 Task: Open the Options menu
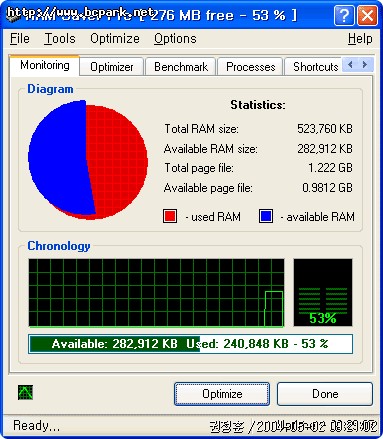(175, 39)
